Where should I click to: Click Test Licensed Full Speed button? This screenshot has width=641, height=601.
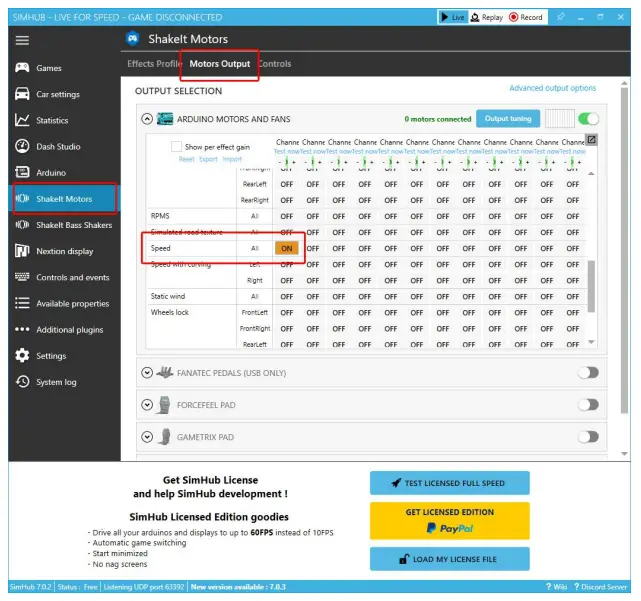pyautogui.click(x=450, y=483)
